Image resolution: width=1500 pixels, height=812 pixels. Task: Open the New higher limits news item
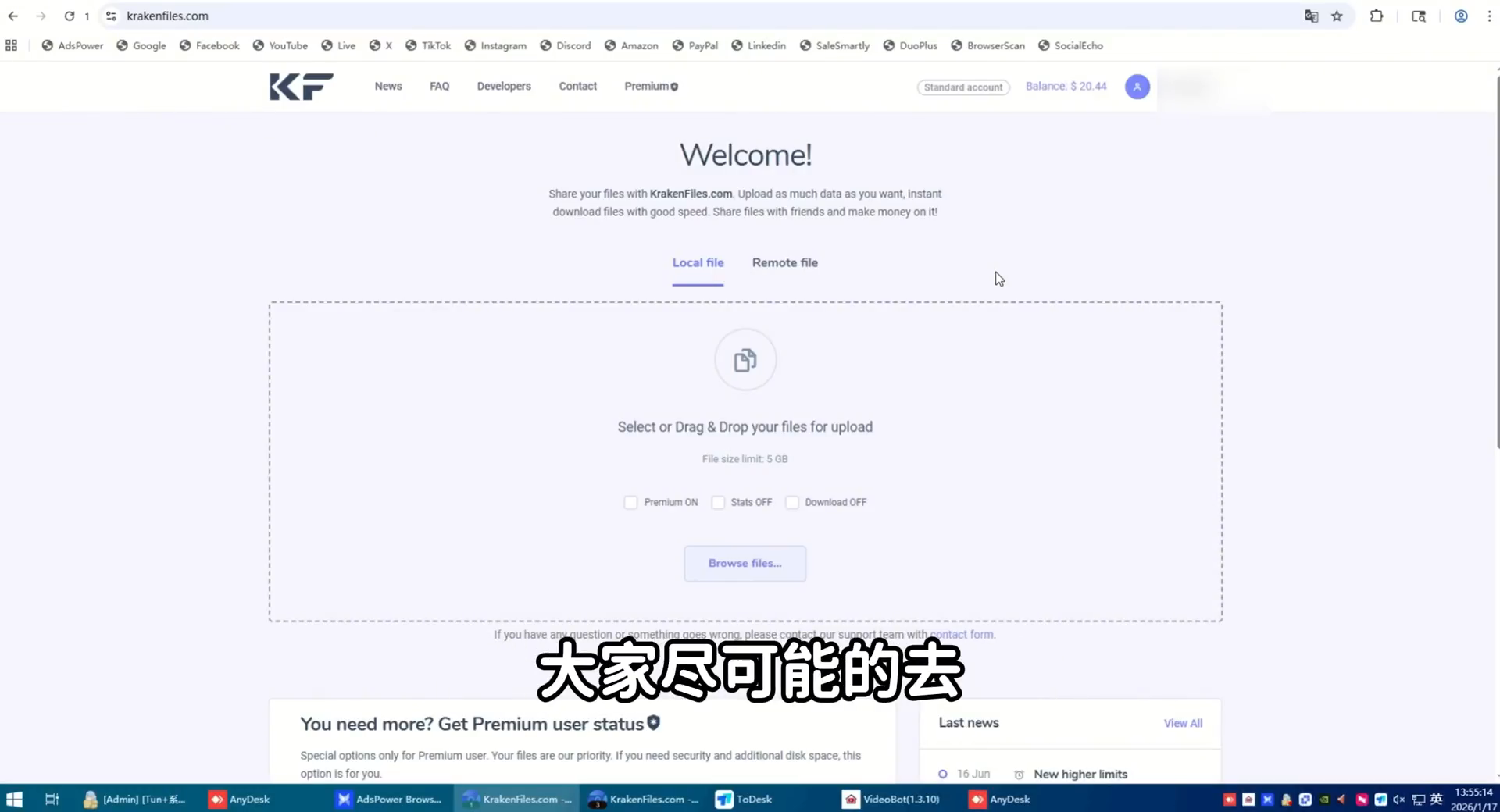[x=1080, y=775]
